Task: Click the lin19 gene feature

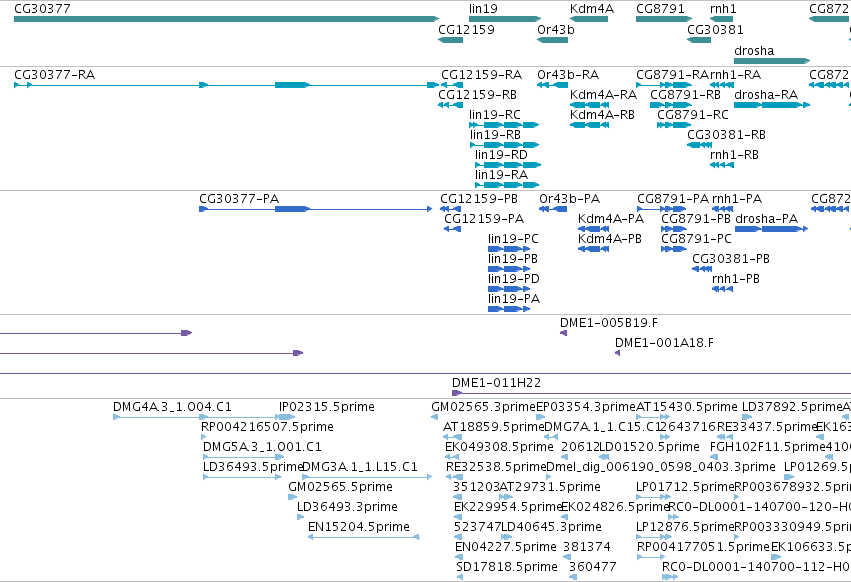Action: (505, 19)
